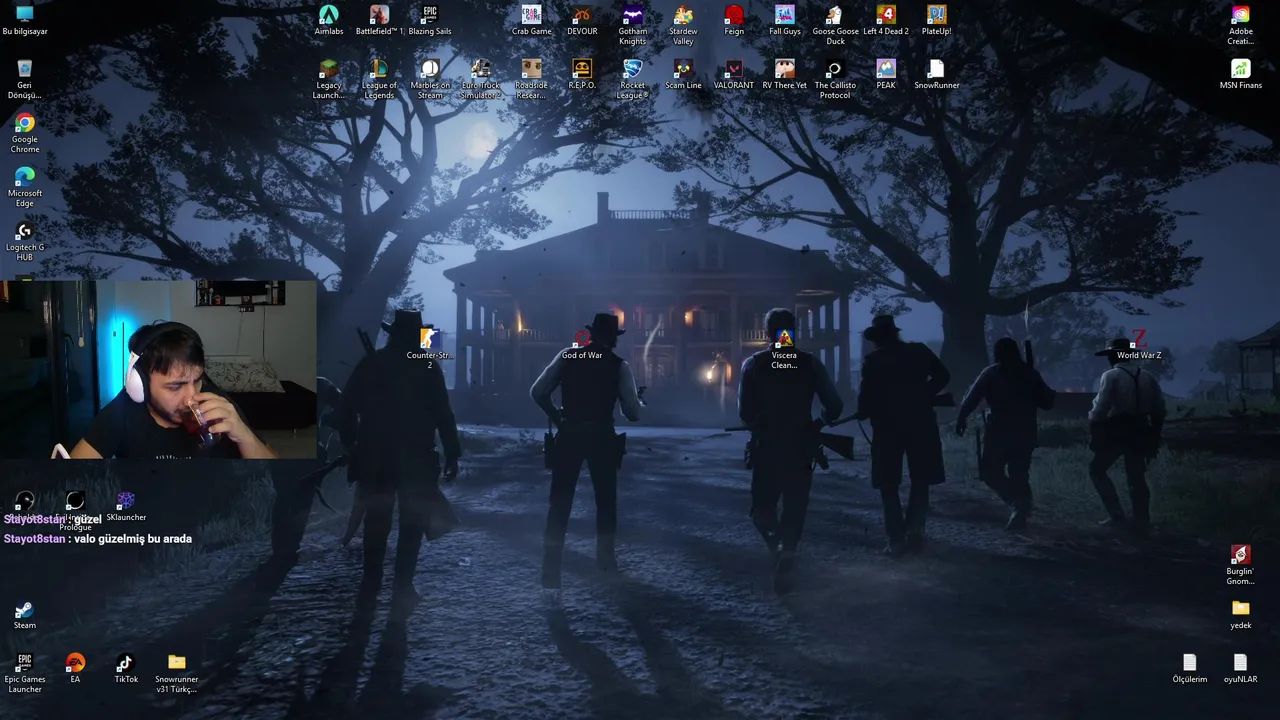Select the TikTok shortcut
1280x720 pixels.
coord(126,668)
